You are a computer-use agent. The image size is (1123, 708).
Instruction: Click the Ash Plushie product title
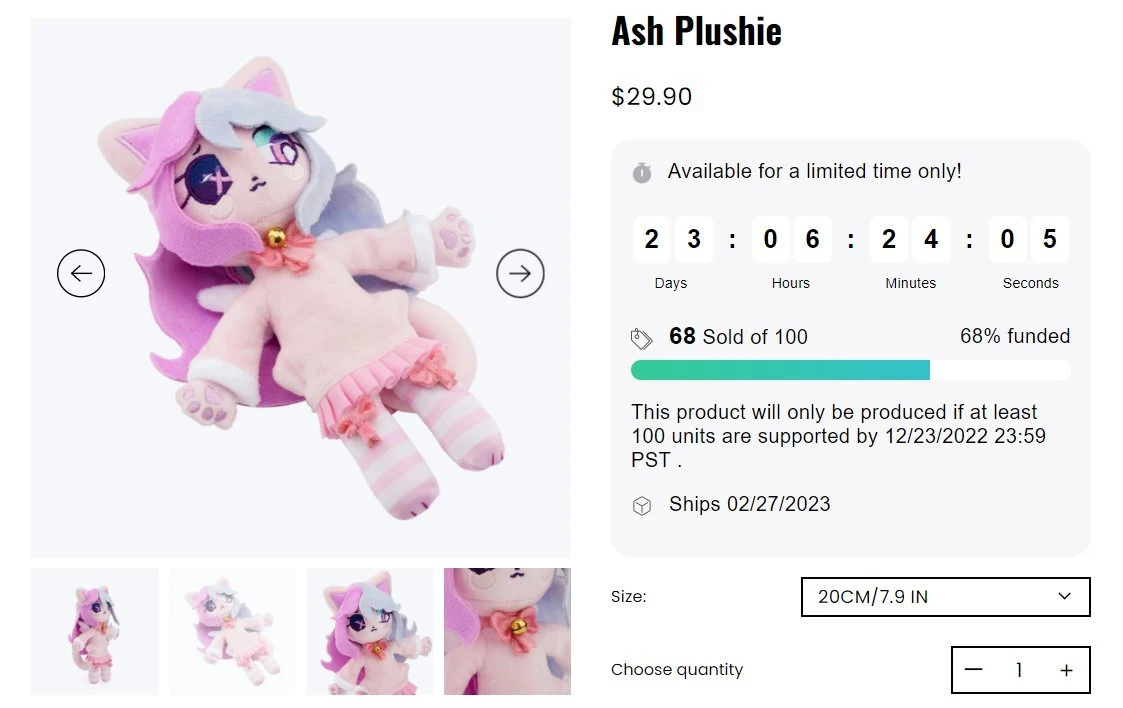(696, 31)
